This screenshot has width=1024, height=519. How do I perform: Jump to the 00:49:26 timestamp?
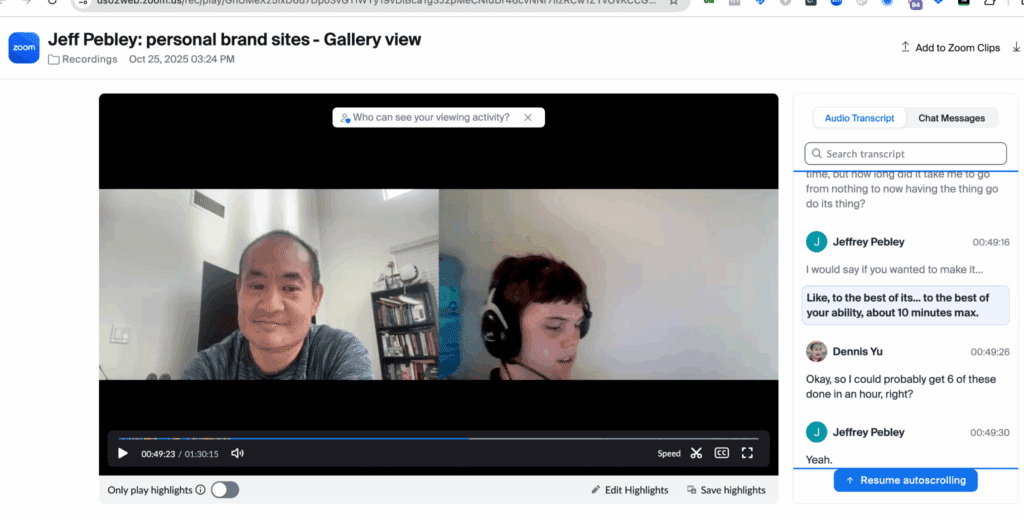(x=989, y=352)
